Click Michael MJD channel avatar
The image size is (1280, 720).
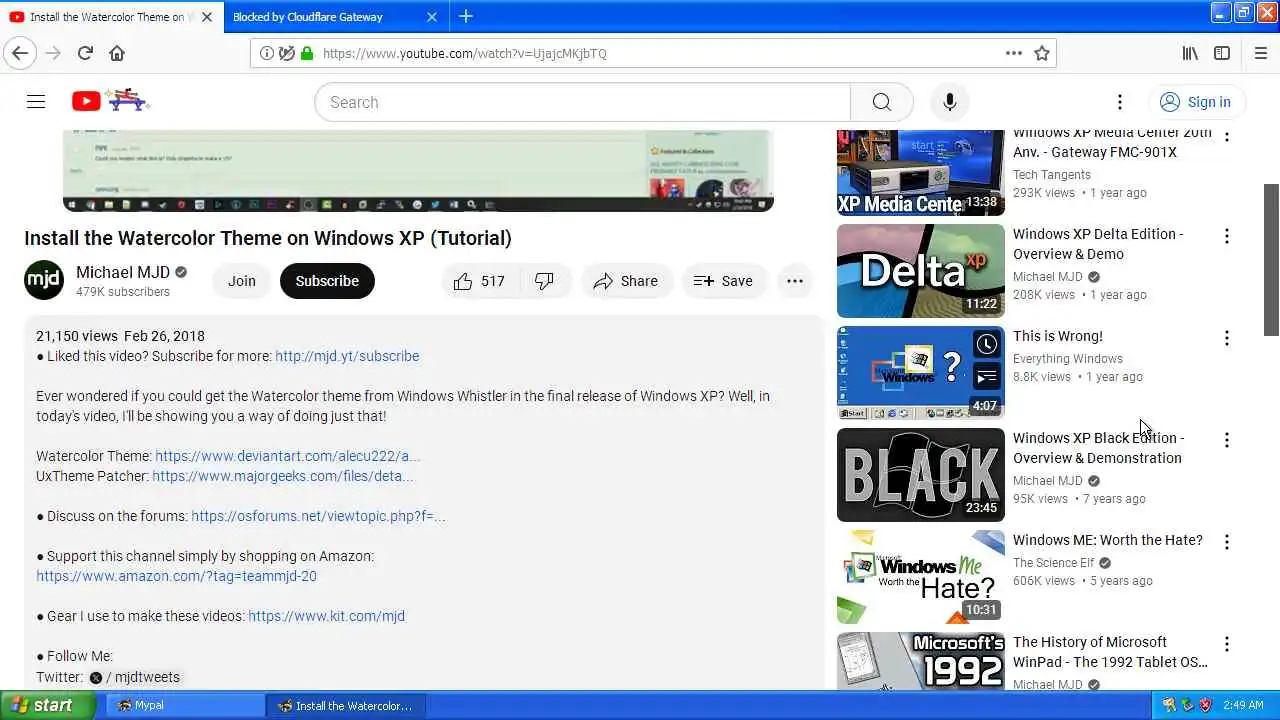click(x=44, y=281)
